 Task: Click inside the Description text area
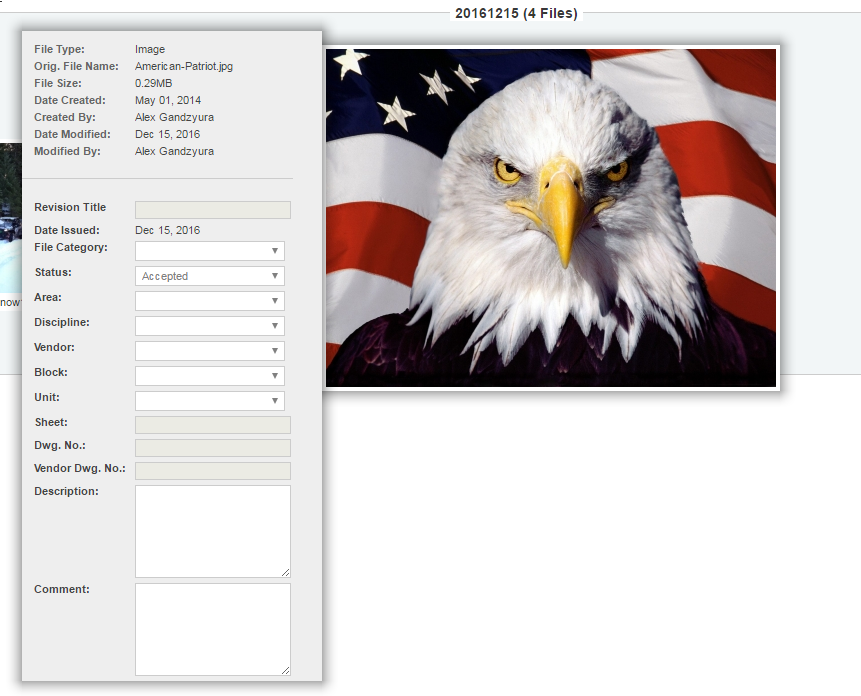coord(213,531)
